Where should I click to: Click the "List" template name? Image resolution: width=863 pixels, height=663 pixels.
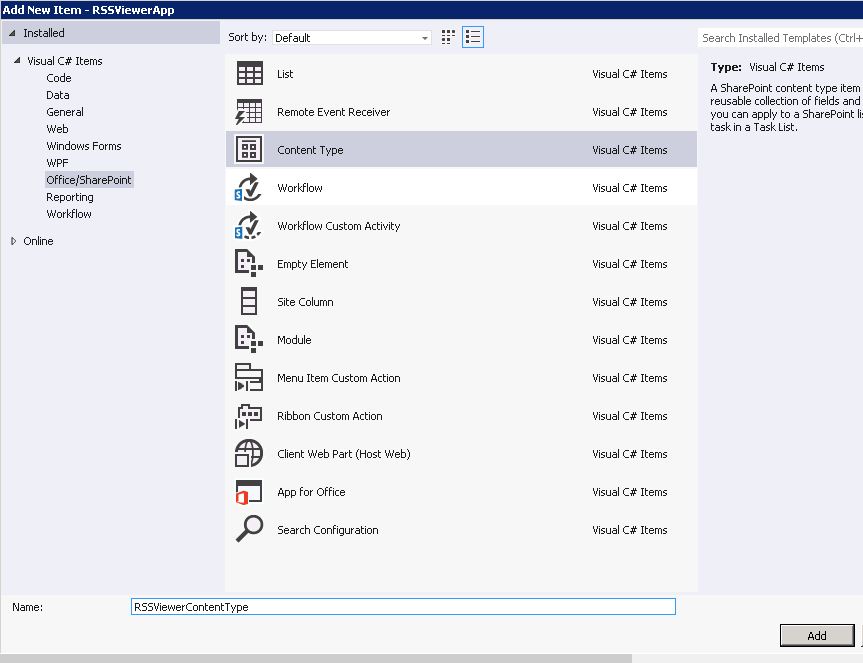285,74
